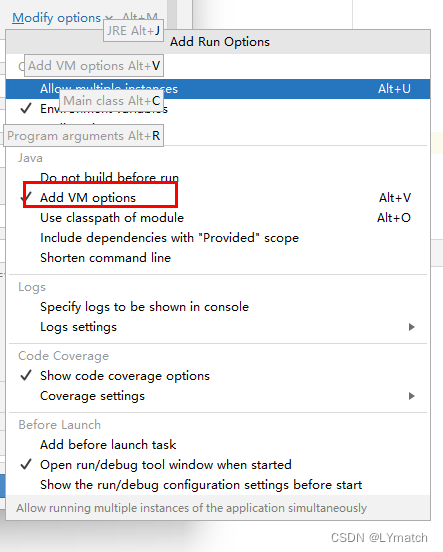Choose Add before launch task
443x552 pixels.
pyautogui.click(x=218, y=445)
